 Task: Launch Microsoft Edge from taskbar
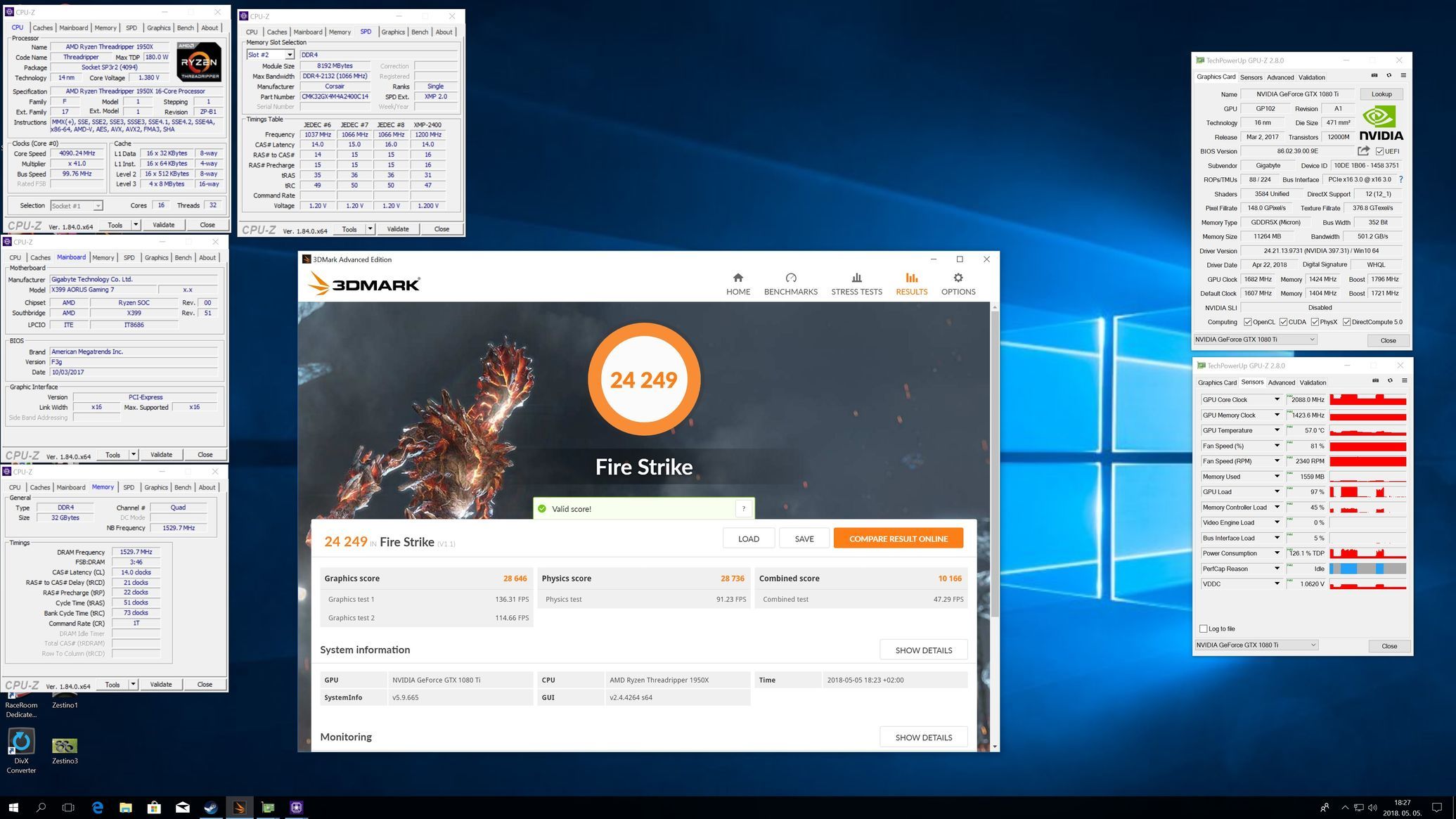[x=97, y=807]
